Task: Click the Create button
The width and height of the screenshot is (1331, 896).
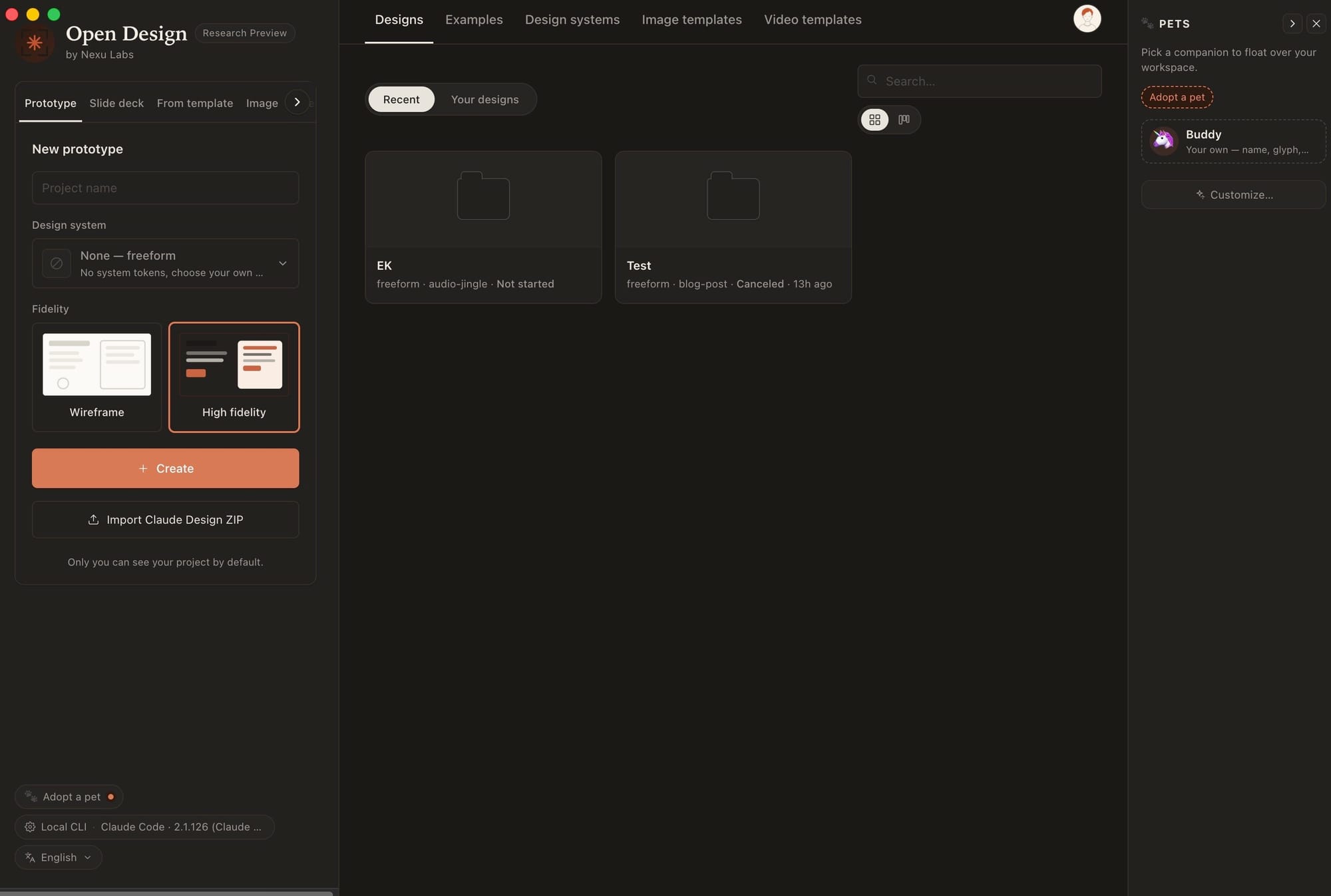Action: 165,468
